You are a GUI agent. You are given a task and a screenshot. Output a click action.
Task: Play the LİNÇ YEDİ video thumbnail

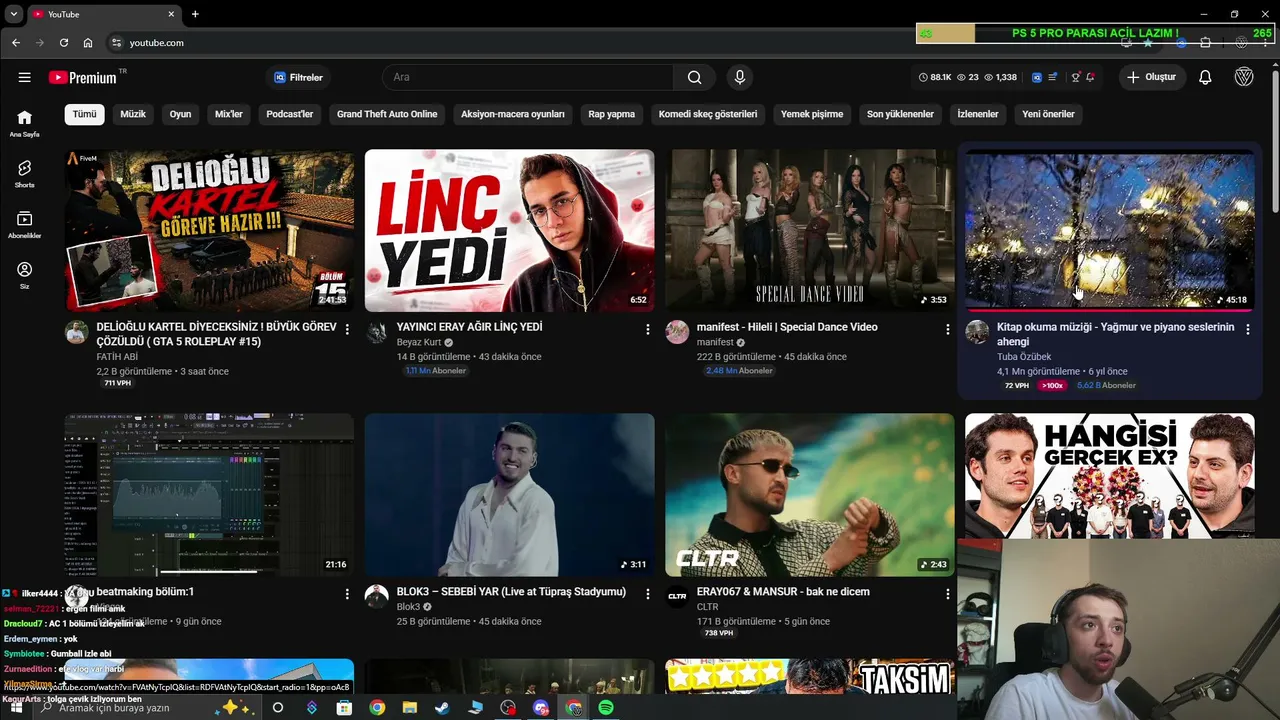(510, 231)
